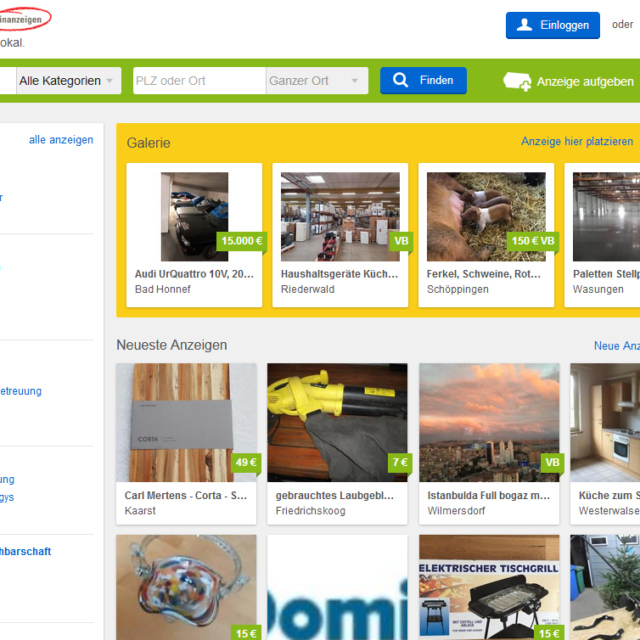Click the 'Schöppingen' location text
The width and height of the screenshot is (640, 640).
[458, 289]
